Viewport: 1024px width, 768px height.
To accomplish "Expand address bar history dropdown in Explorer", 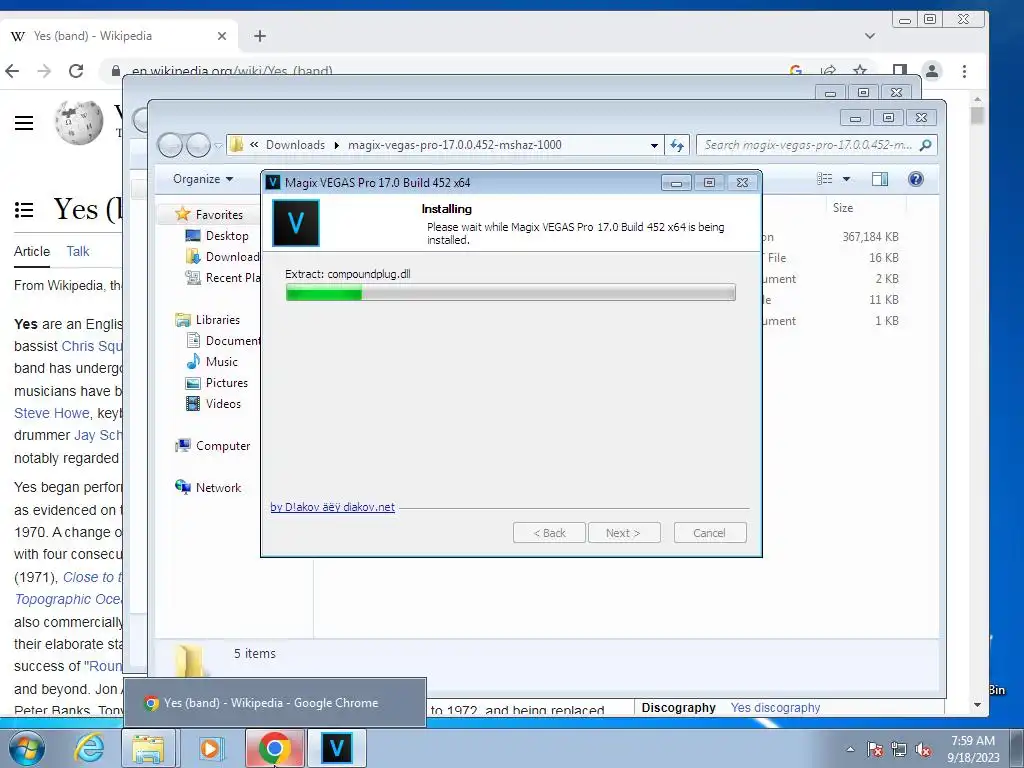I will (654, 146).
